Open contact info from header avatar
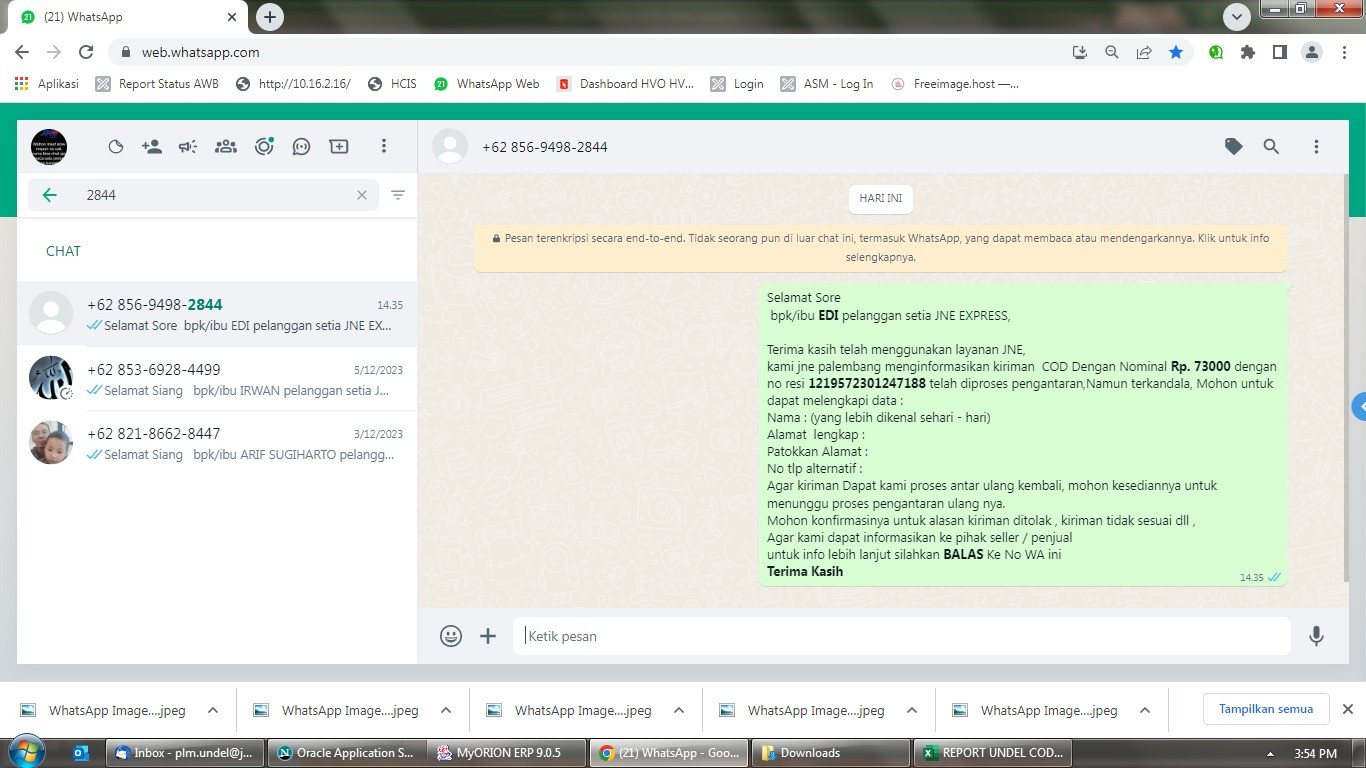Viewport: 1366px width, 768px height. tap(450, 146)
